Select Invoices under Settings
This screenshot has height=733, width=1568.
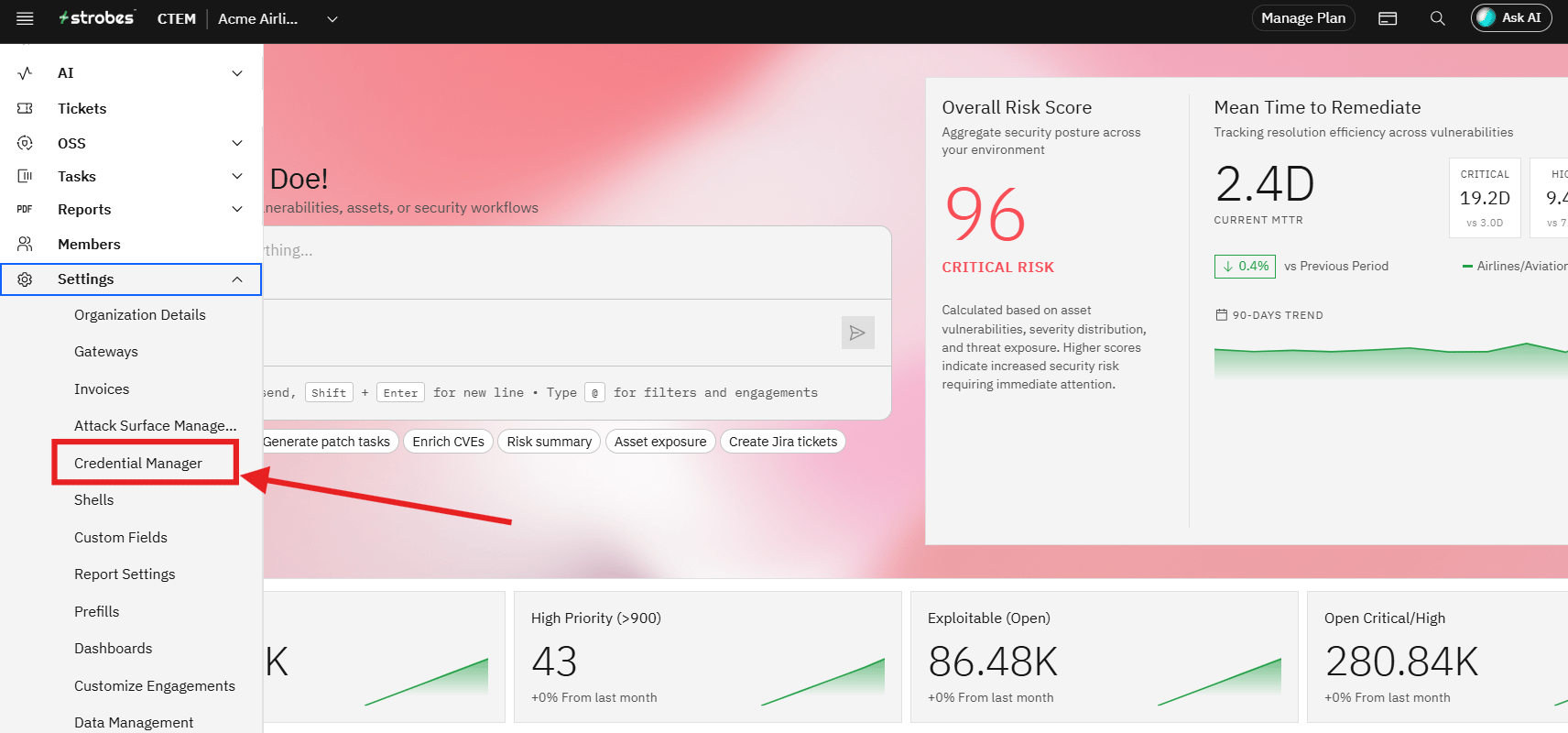point(102,388)
